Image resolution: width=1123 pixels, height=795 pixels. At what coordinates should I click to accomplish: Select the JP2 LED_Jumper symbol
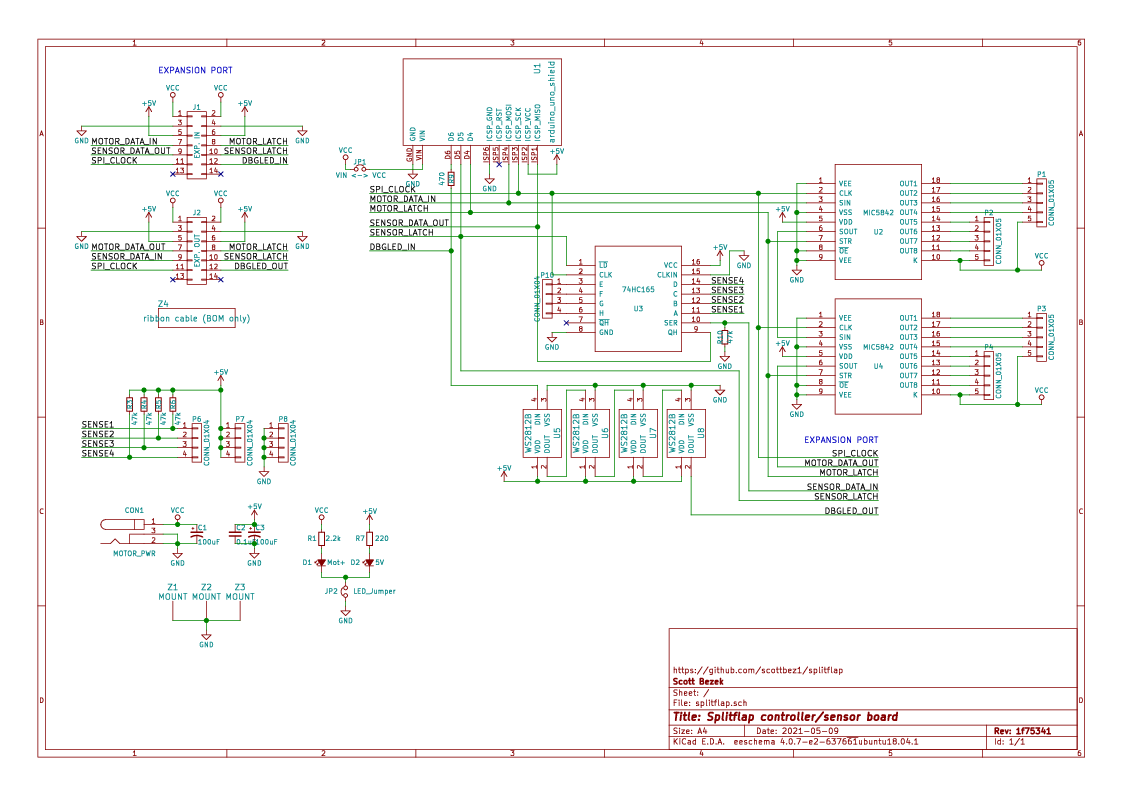click(x=345, y=592)
